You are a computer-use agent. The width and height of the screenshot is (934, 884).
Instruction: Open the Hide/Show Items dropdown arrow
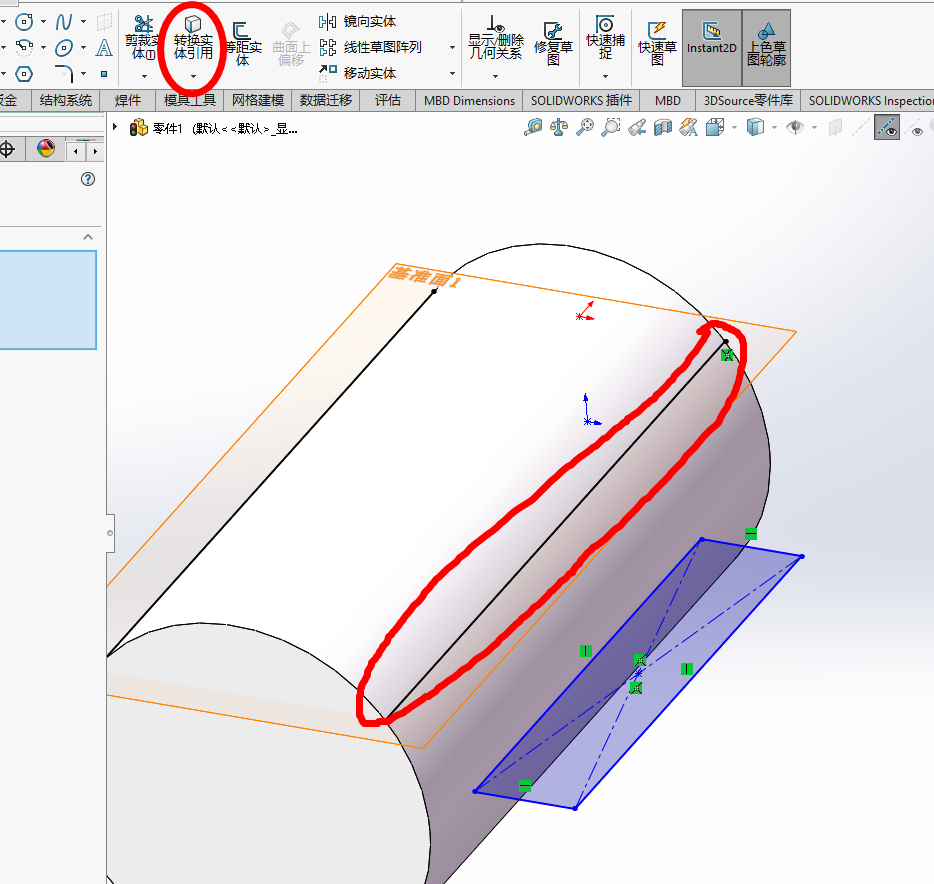tap(814, 127)
